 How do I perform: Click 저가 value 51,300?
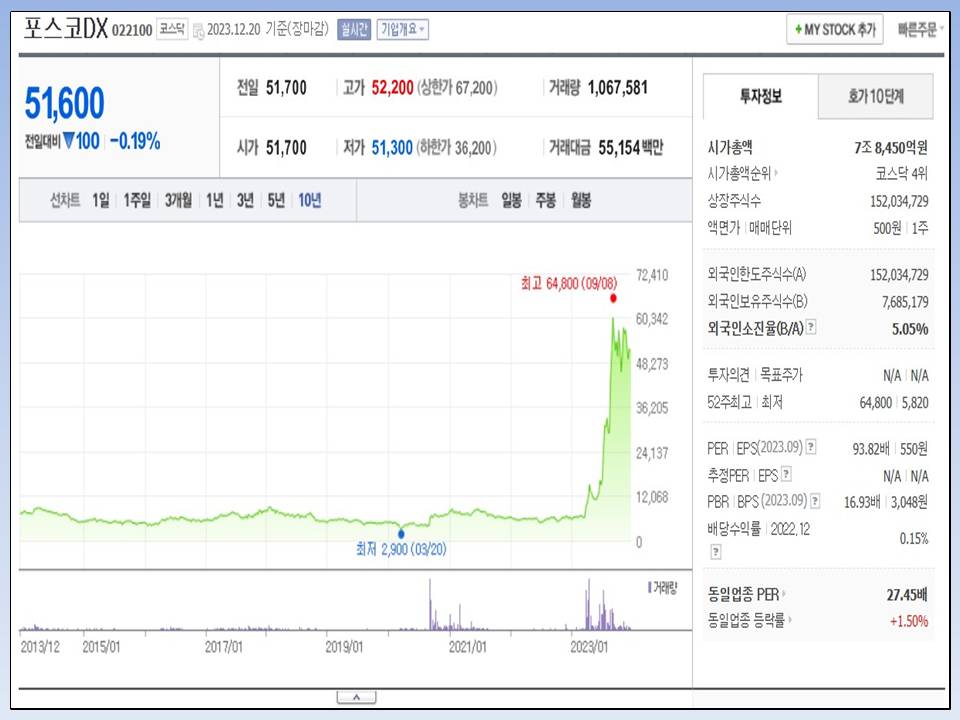click(392, 148)
